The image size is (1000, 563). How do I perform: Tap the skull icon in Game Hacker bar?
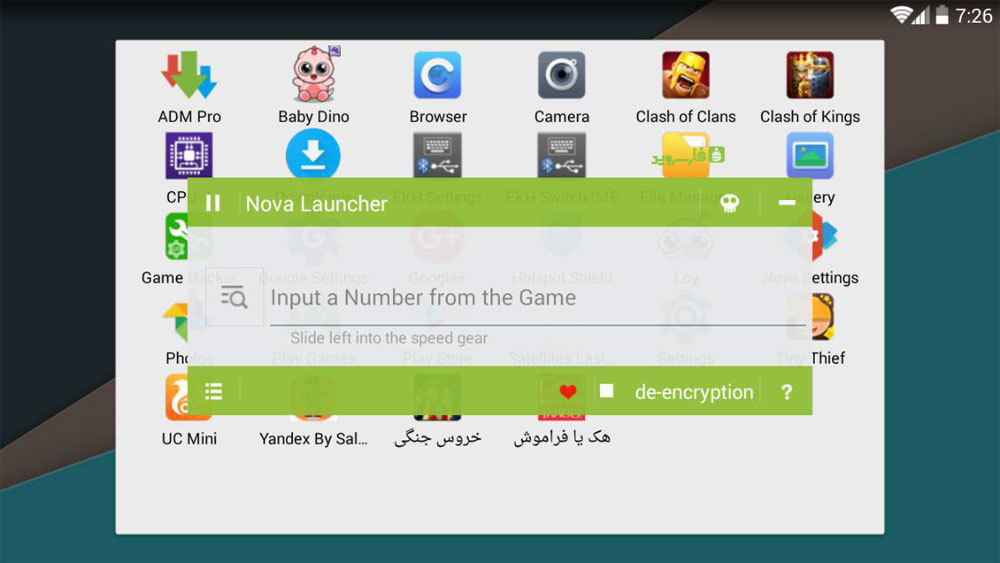[729, 203]
